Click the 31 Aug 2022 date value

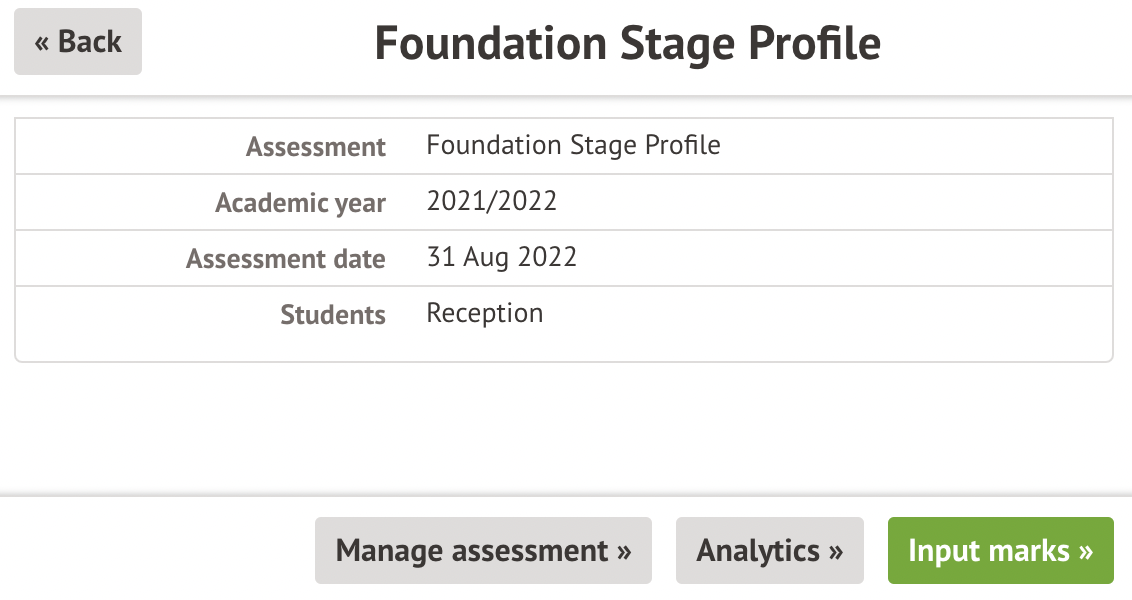(x=501, y=257)
